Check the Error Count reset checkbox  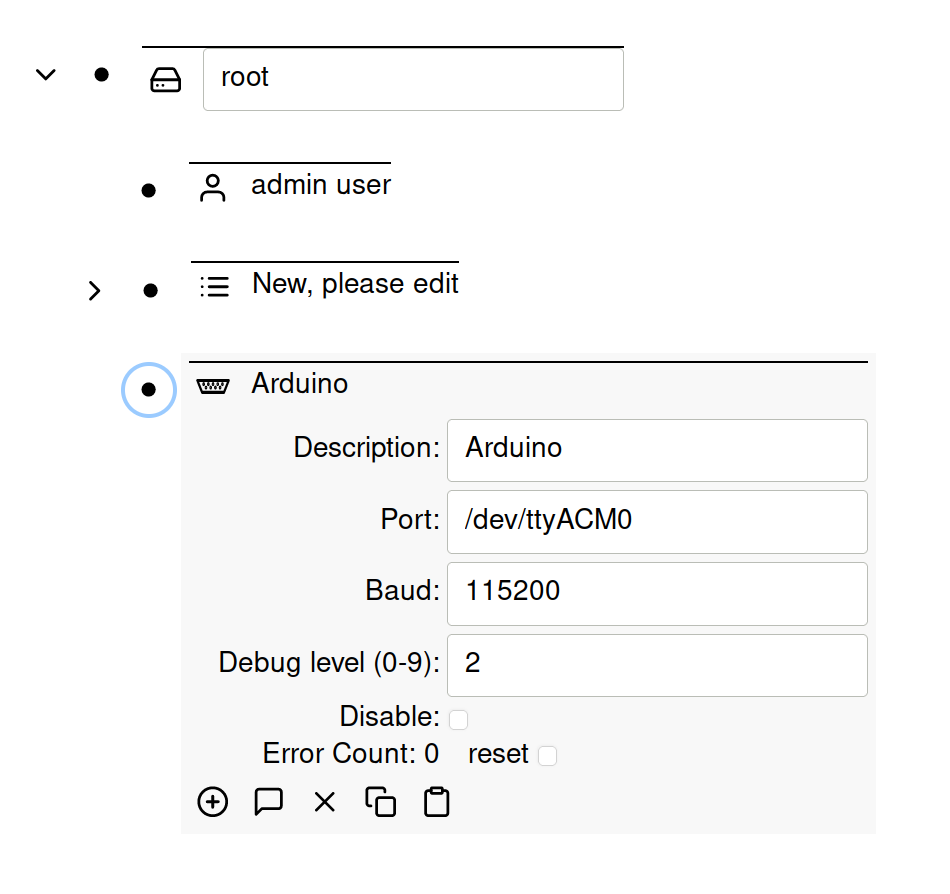547,756
